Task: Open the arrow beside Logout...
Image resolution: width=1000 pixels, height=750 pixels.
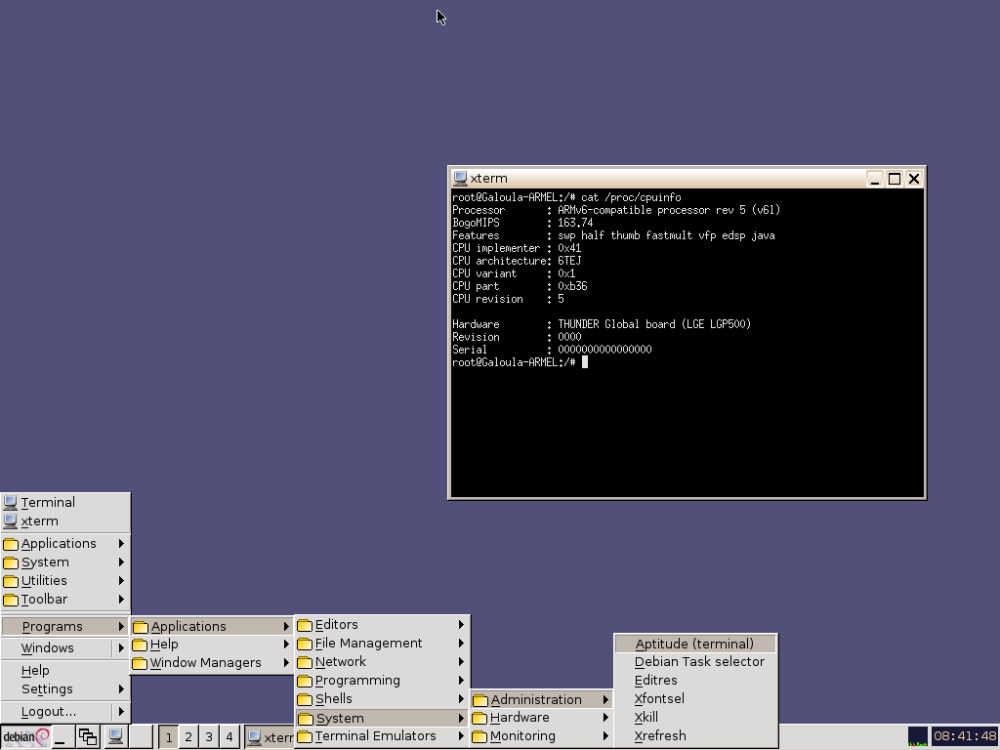Action: 121,711
